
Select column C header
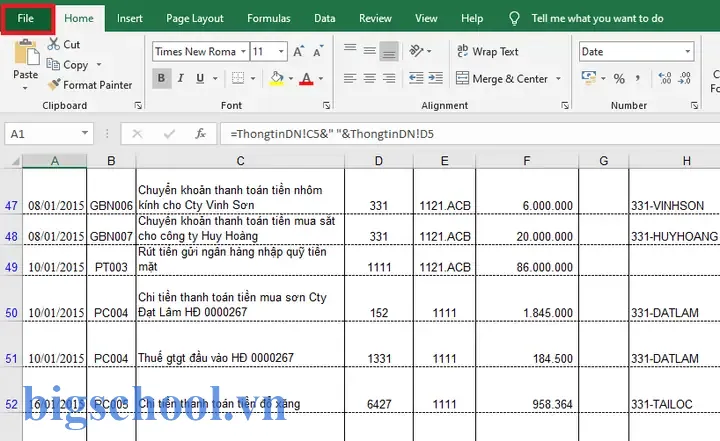click(x=240, y=161)
